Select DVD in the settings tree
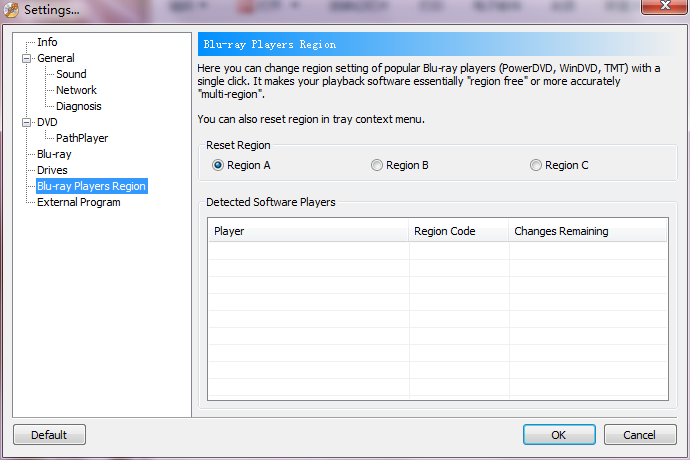Image resolution: width=690 pixels, height=460 pixels. [47, 122]
